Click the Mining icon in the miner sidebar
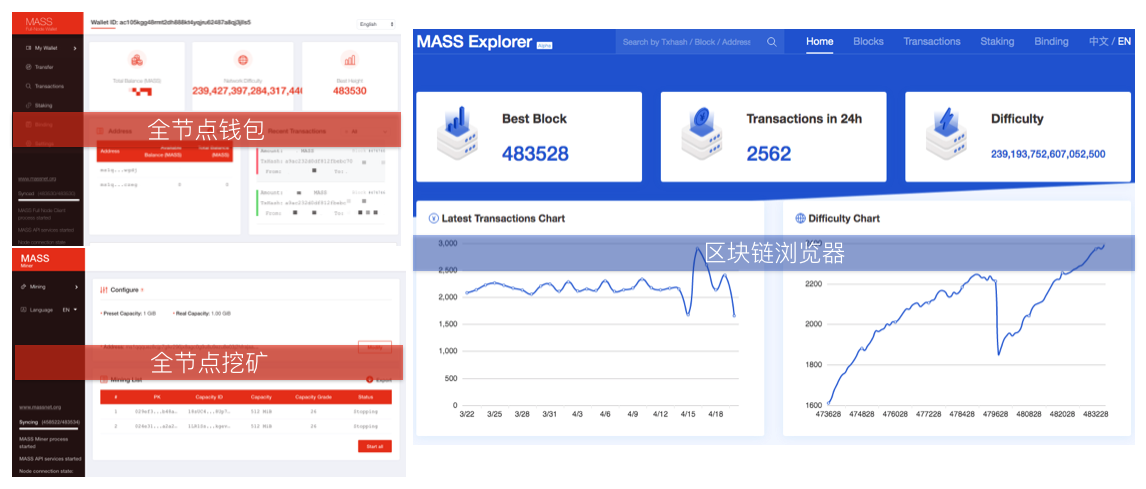1146x489 pixels. tap(23, 287)
